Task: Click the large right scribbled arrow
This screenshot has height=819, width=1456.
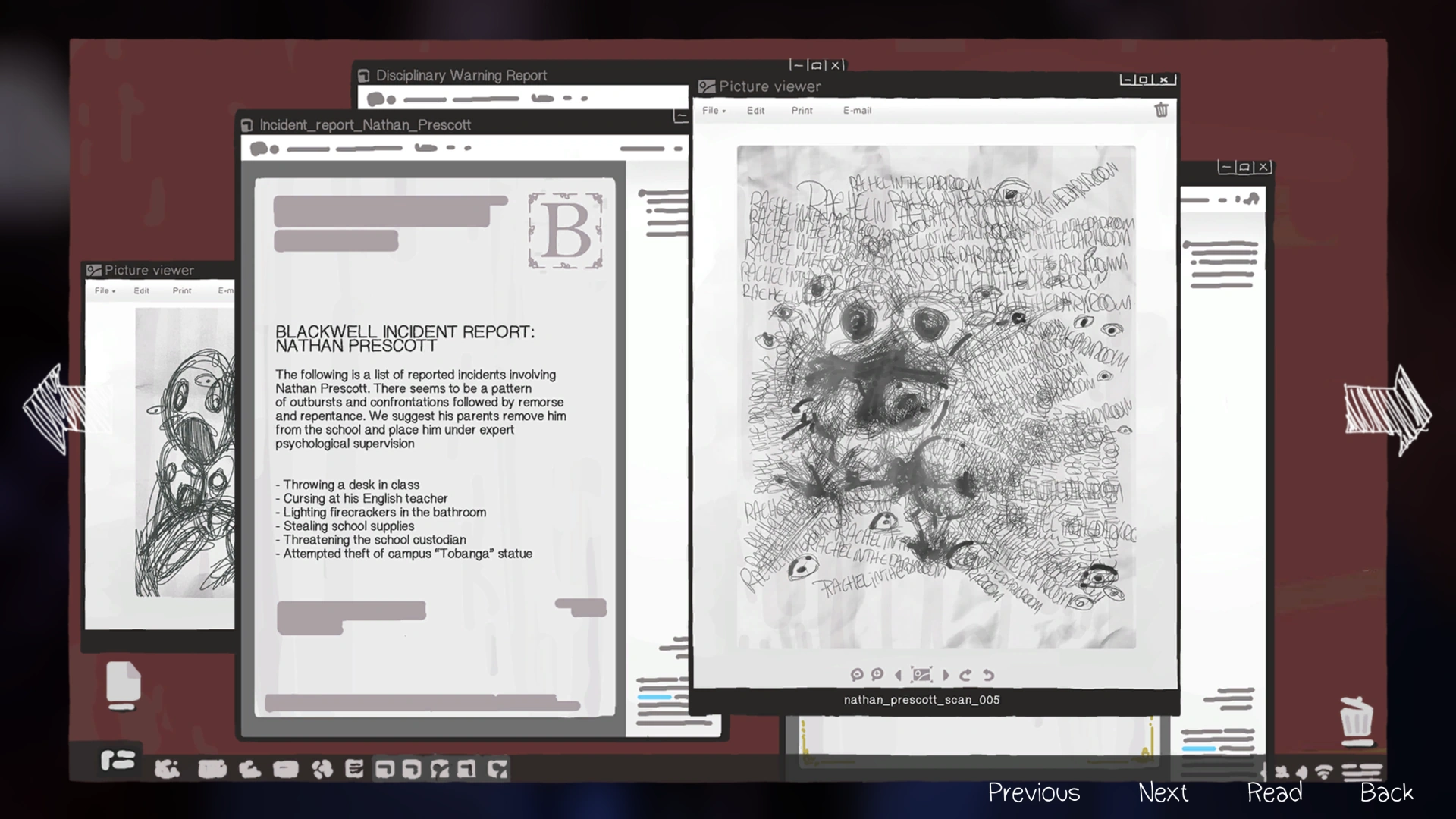Action: (1387, 410)
